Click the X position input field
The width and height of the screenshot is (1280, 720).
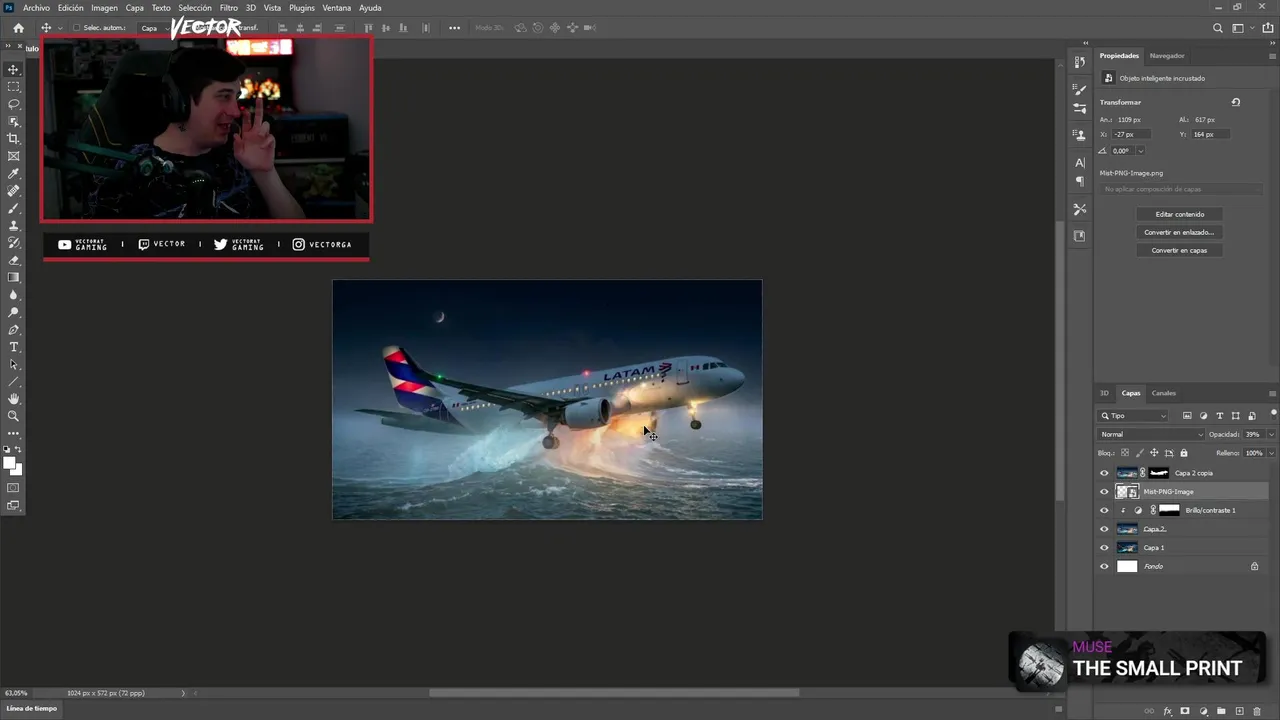(x=1131, y=134)
